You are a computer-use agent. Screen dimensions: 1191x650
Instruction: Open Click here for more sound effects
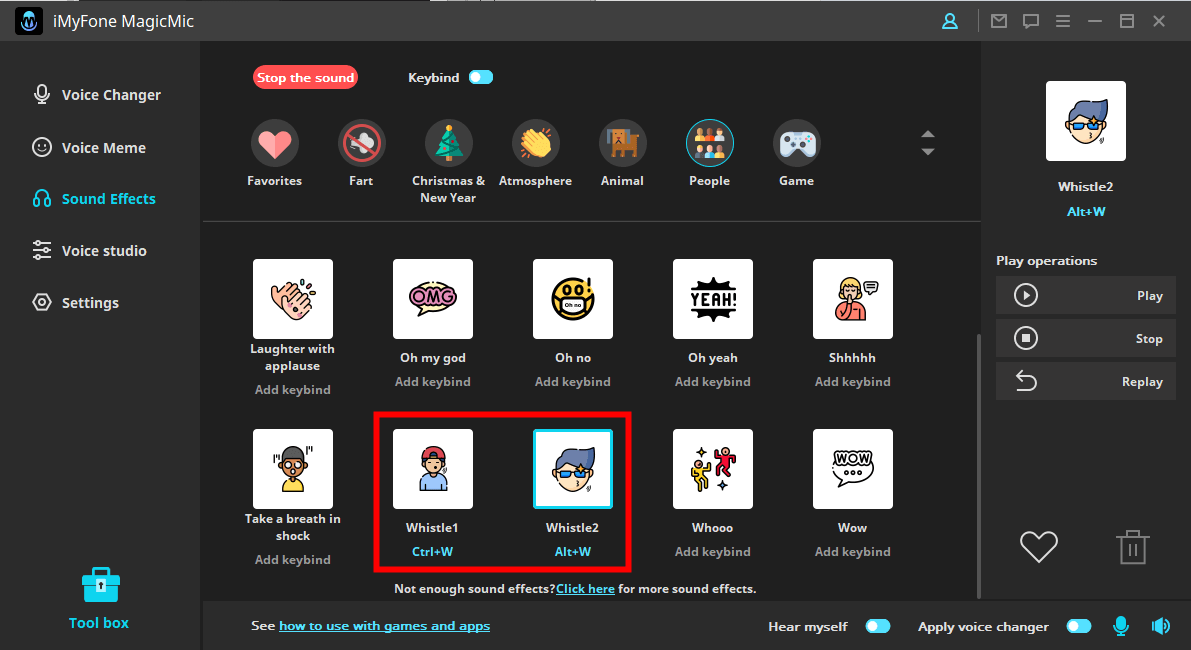click(x=585, y=589)
